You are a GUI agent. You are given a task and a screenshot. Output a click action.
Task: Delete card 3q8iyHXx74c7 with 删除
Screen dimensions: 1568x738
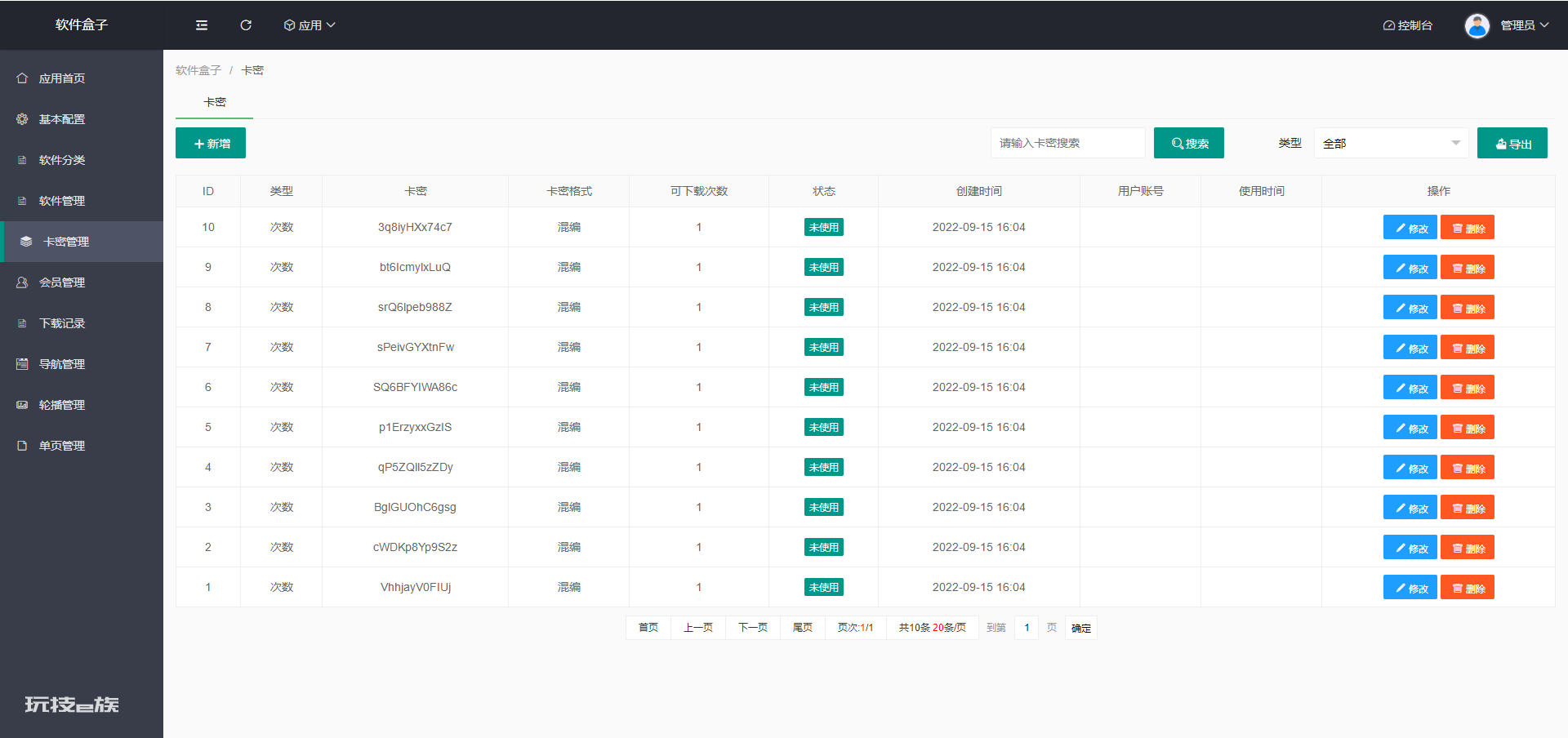1468,227
